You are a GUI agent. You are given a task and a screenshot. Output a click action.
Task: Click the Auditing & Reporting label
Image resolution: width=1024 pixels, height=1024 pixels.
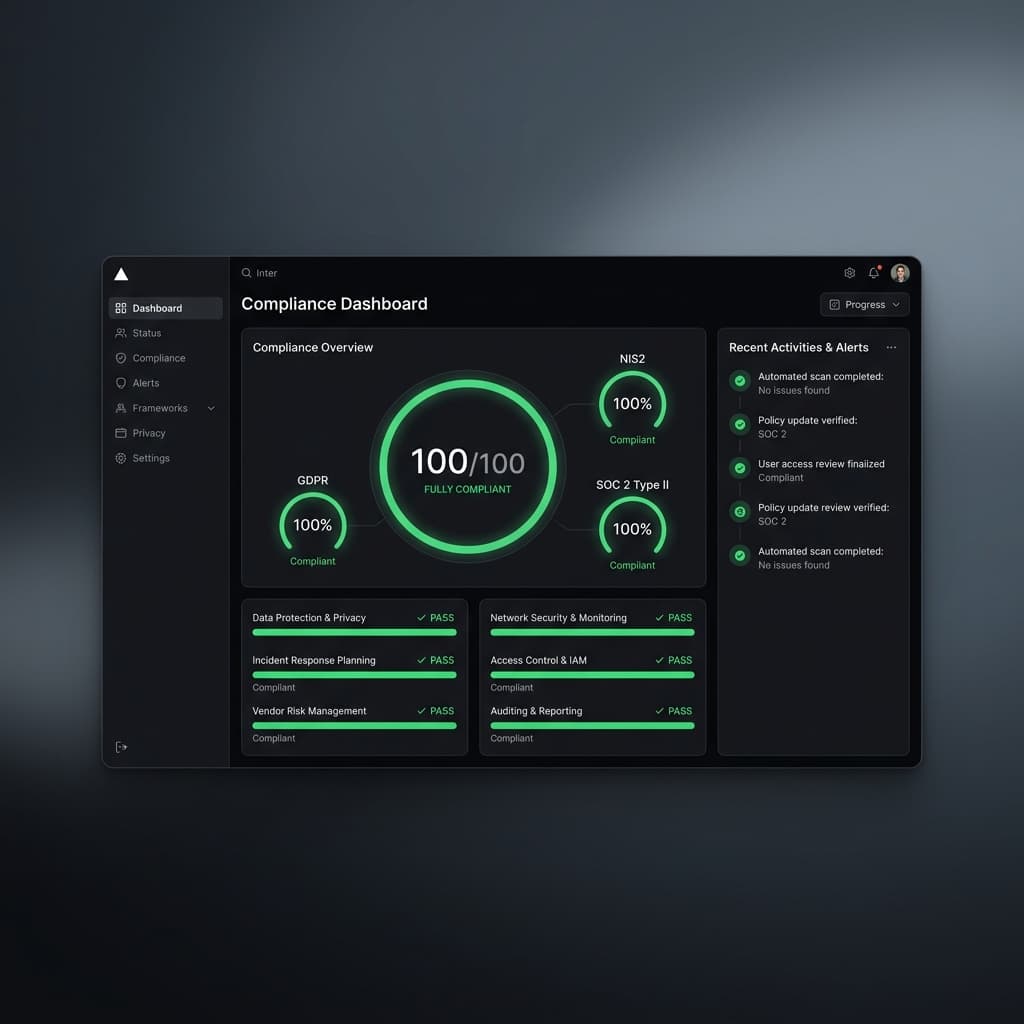(536, 711)
